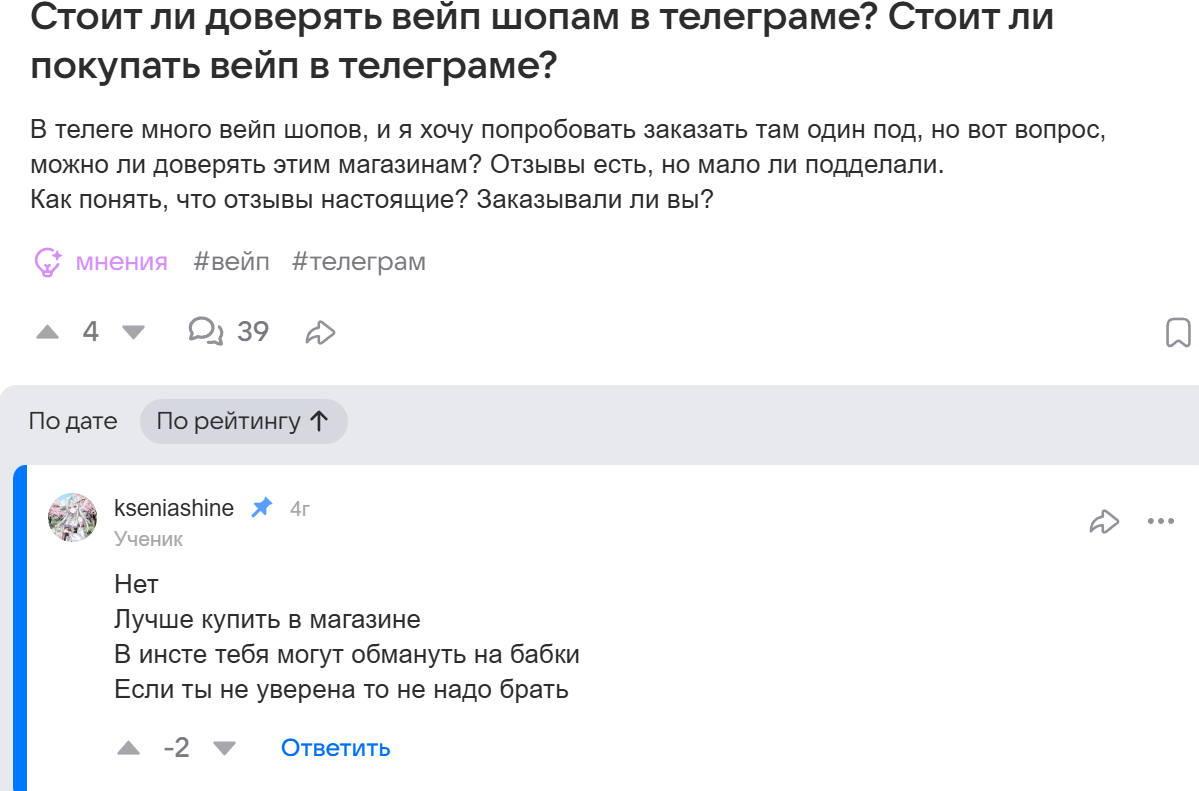The width and height of the screenshot is (1199, 791).
Task: Click the blue pin icon next to kseniashine
Action: [261, 508]
